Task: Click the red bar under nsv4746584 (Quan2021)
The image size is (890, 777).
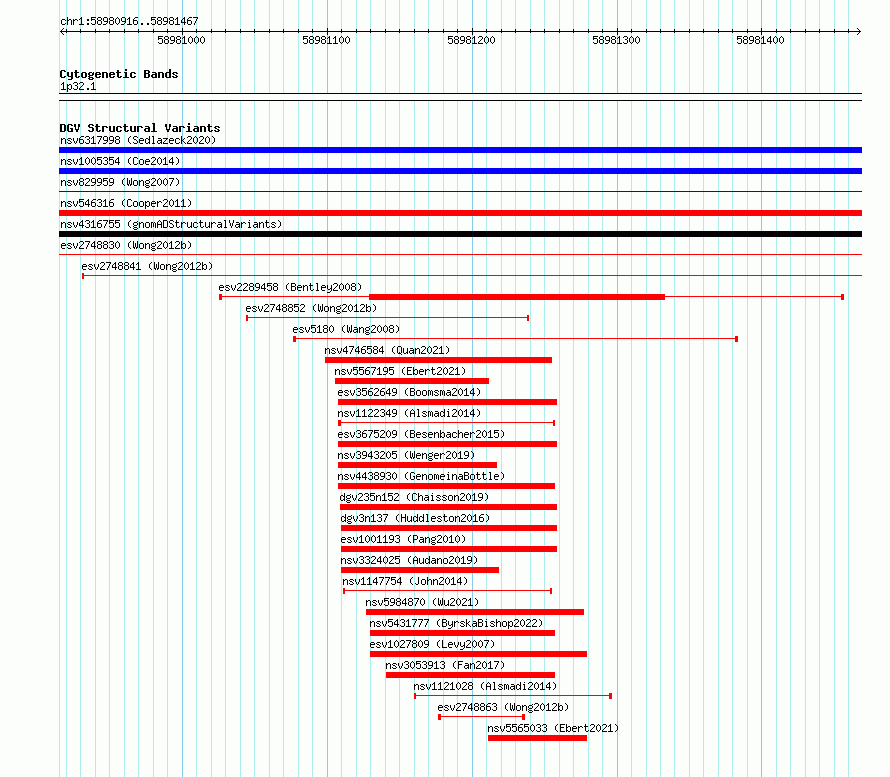Action: [438, 360]
